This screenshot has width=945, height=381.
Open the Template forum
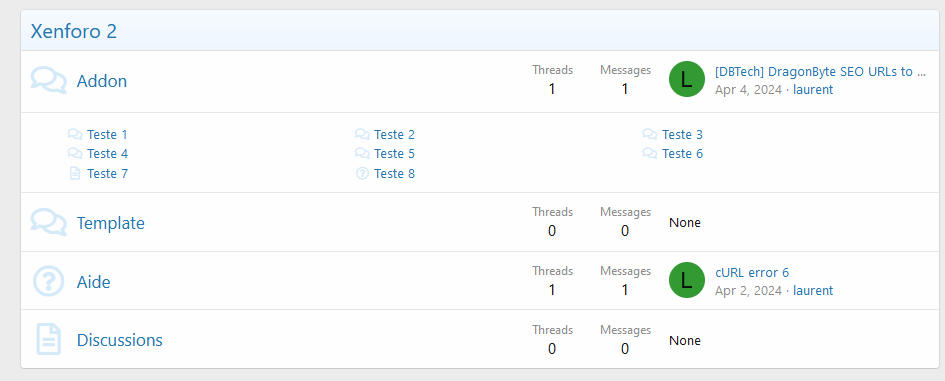[x=111, y=223]
